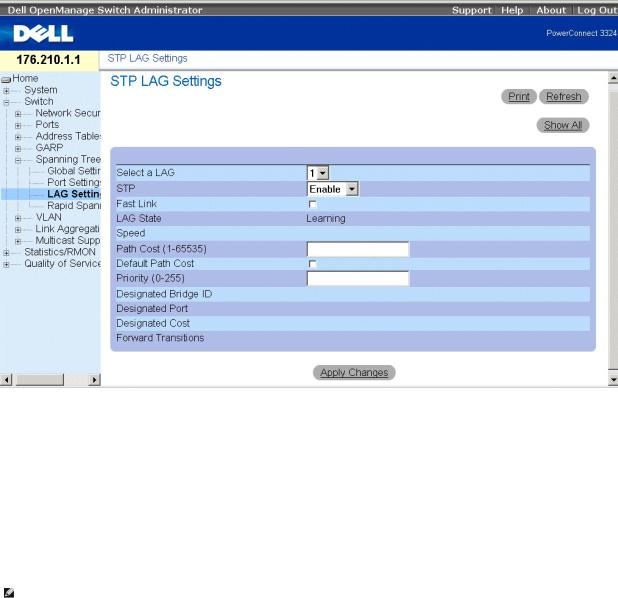Click the PowerConnect 3324 label
618x598 pixels.
[x=581, y=33]
